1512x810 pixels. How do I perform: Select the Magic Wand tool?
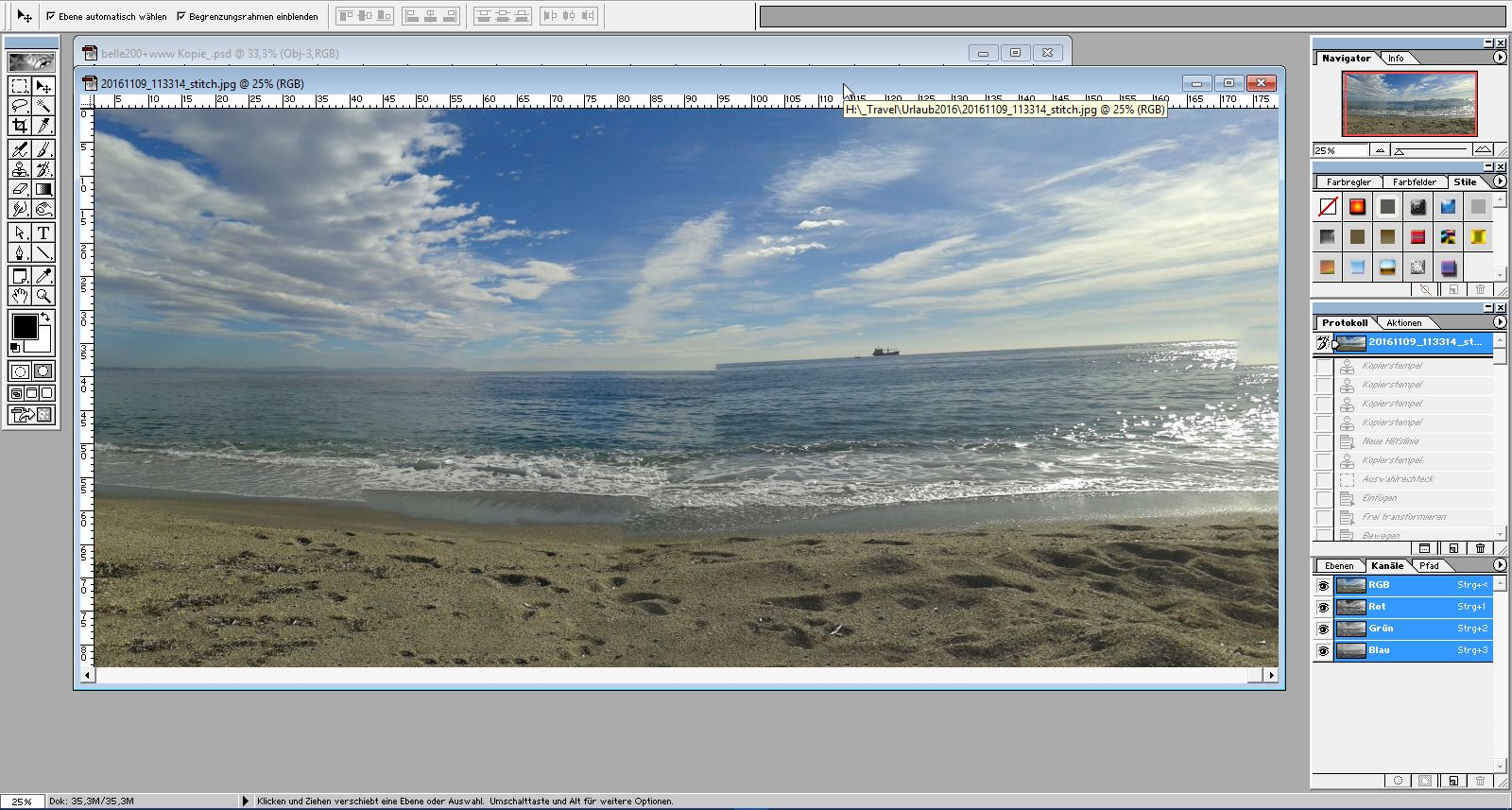(43, 106)
